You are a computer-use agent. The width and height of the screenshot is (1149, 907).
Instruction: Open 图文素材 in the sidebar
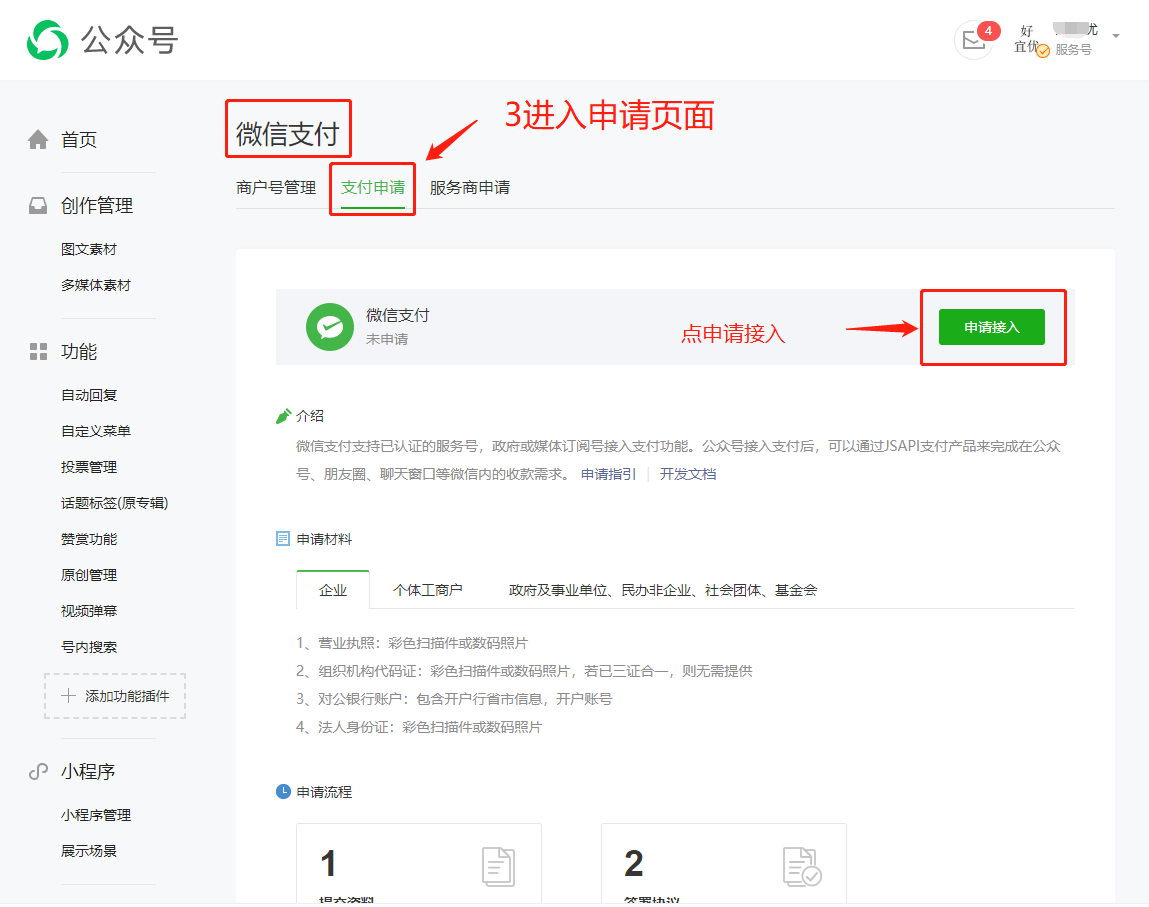point(89,249)
